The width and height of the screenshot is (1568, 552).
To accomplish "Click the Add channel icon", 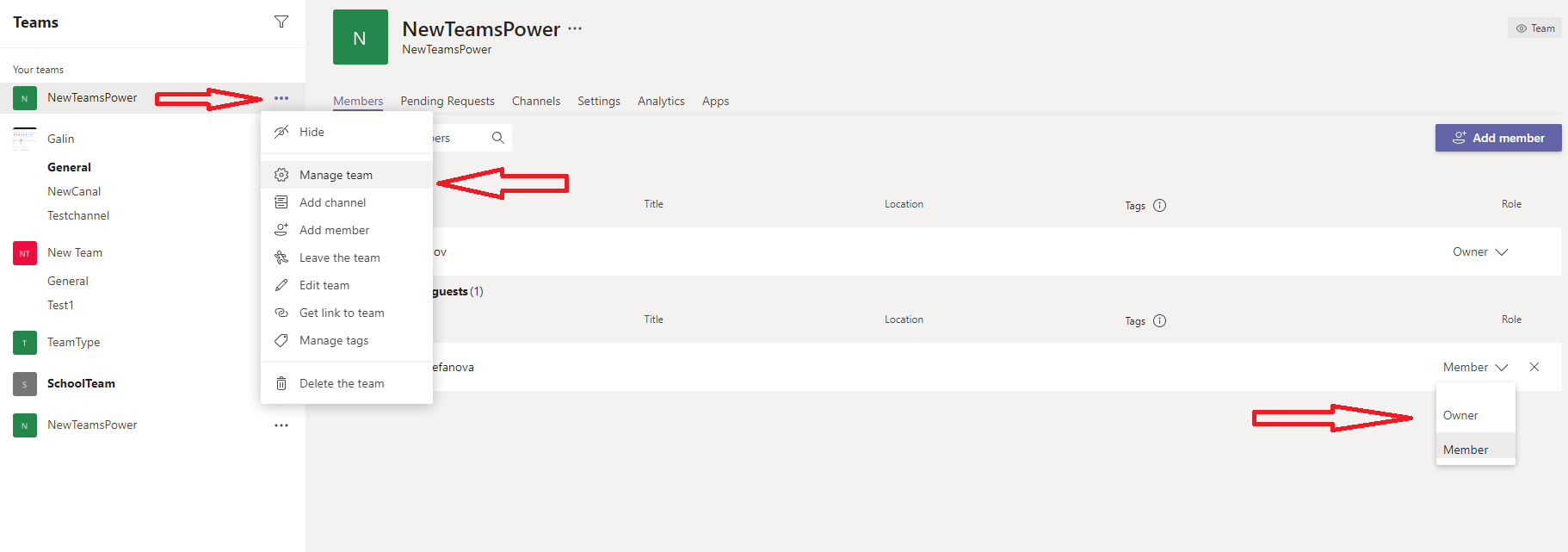I will coord(281,202).
